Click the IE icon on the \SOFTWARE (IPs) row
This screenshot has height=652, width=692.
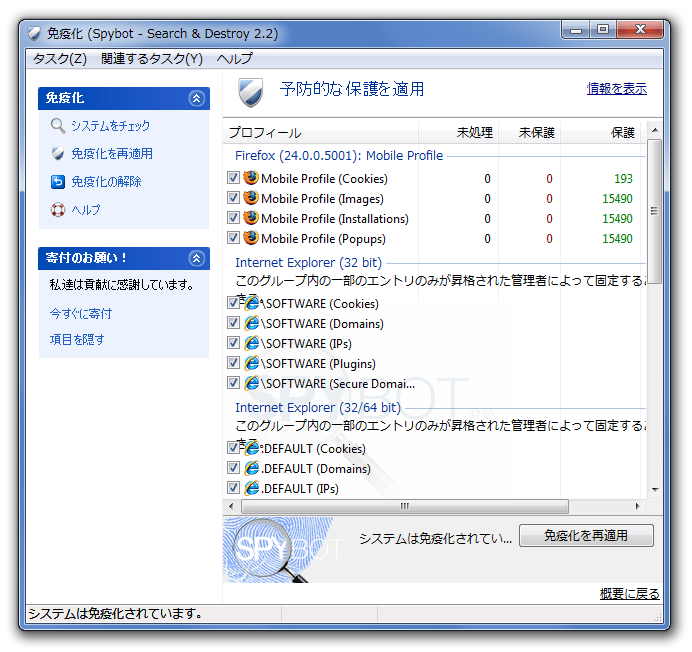[252, 343]
